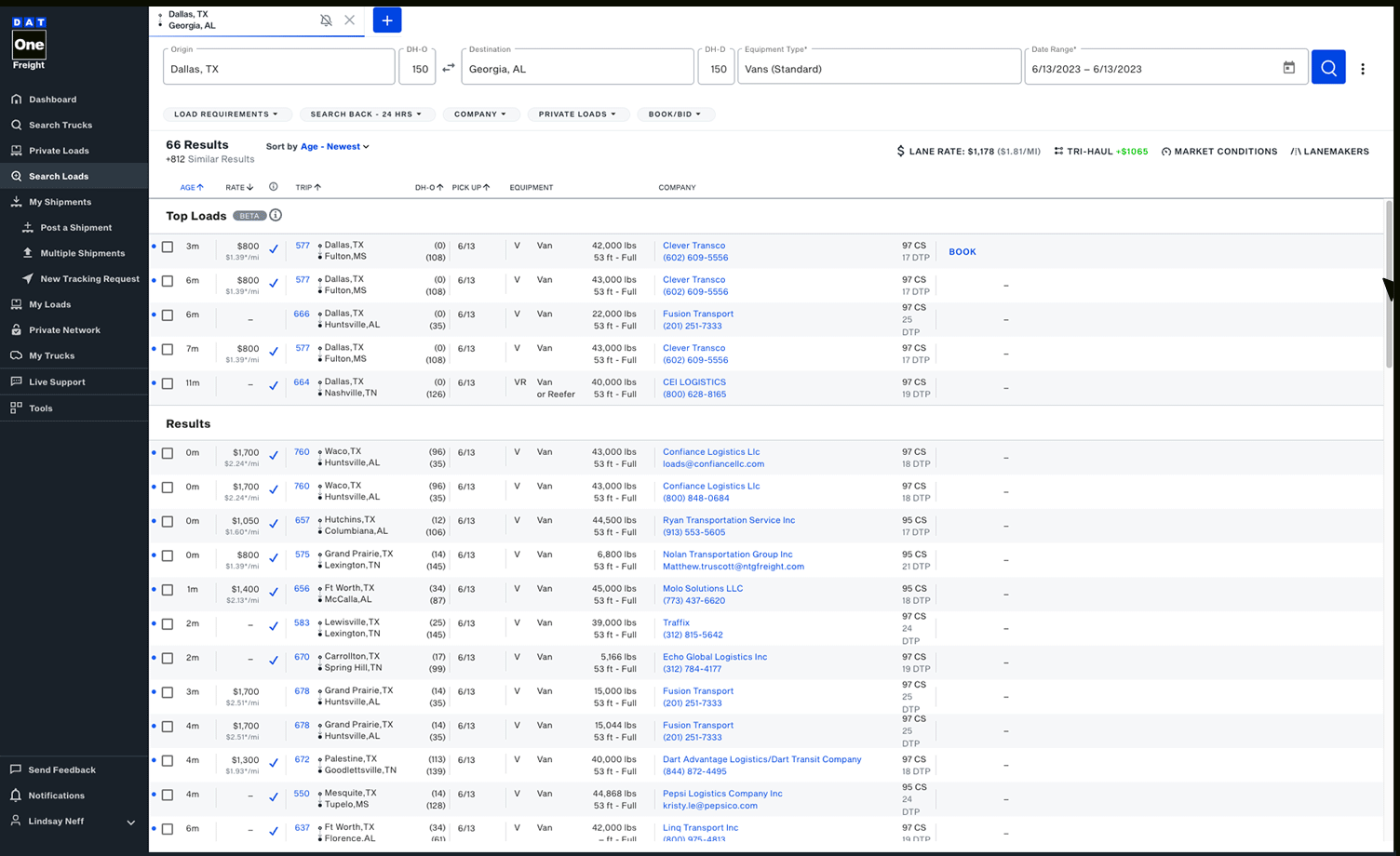Select checkbox for Hutchins, TX load row
This screenshot has width=1400, height=856.
point(168,522)
